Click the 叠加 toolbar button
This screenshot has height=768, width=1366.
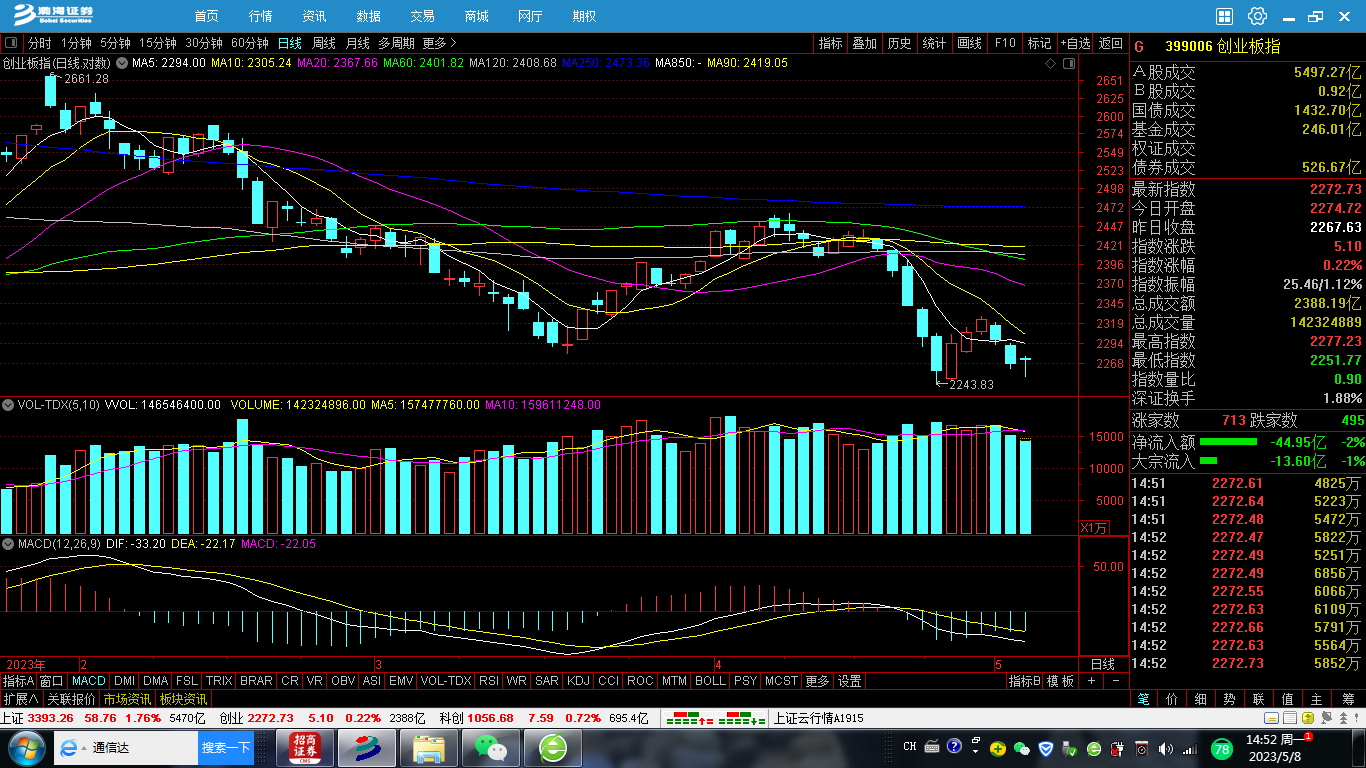pyautogui.click(x=865, y=43)
